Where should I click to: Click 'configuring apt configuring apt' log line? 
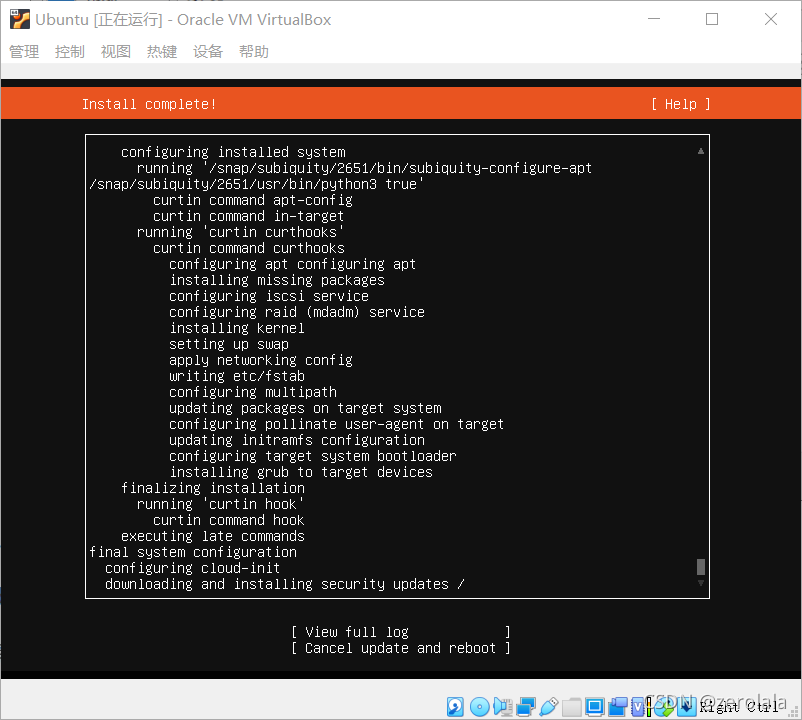(x=293, y=264)
